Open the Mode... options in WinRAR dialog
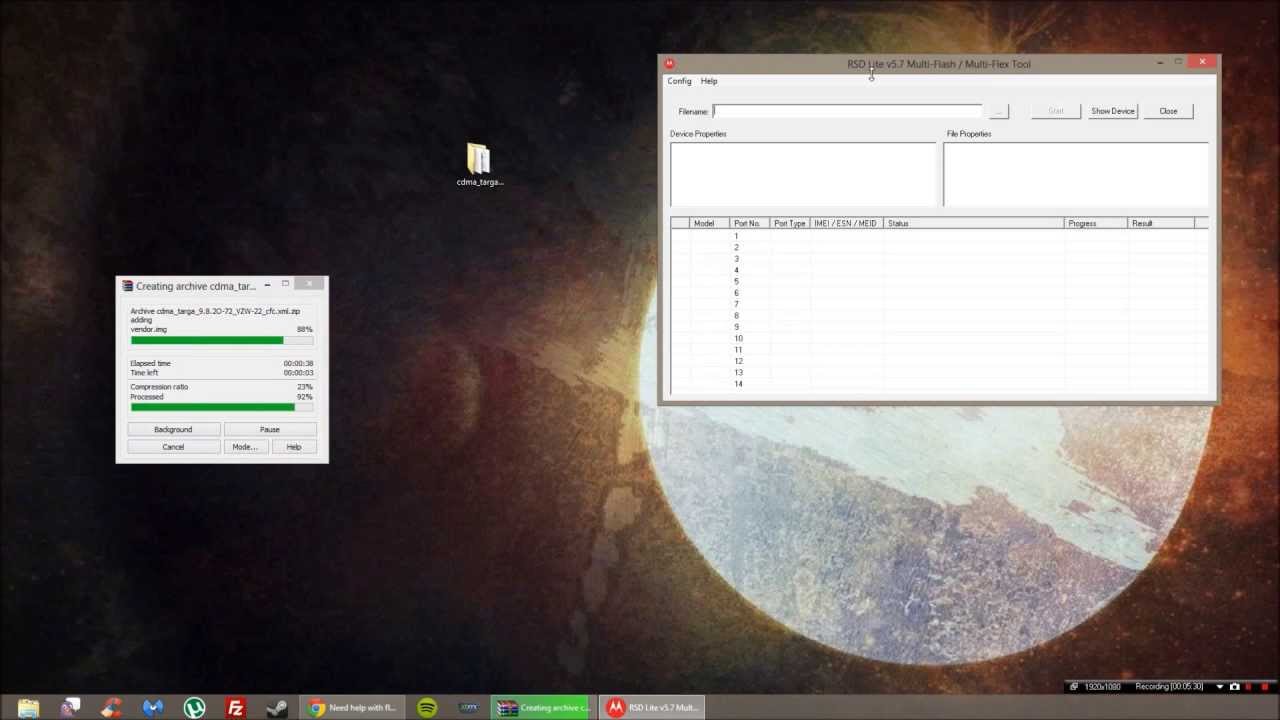The height and width of the screenshot is (720, 1280). [x=245, y=447]
